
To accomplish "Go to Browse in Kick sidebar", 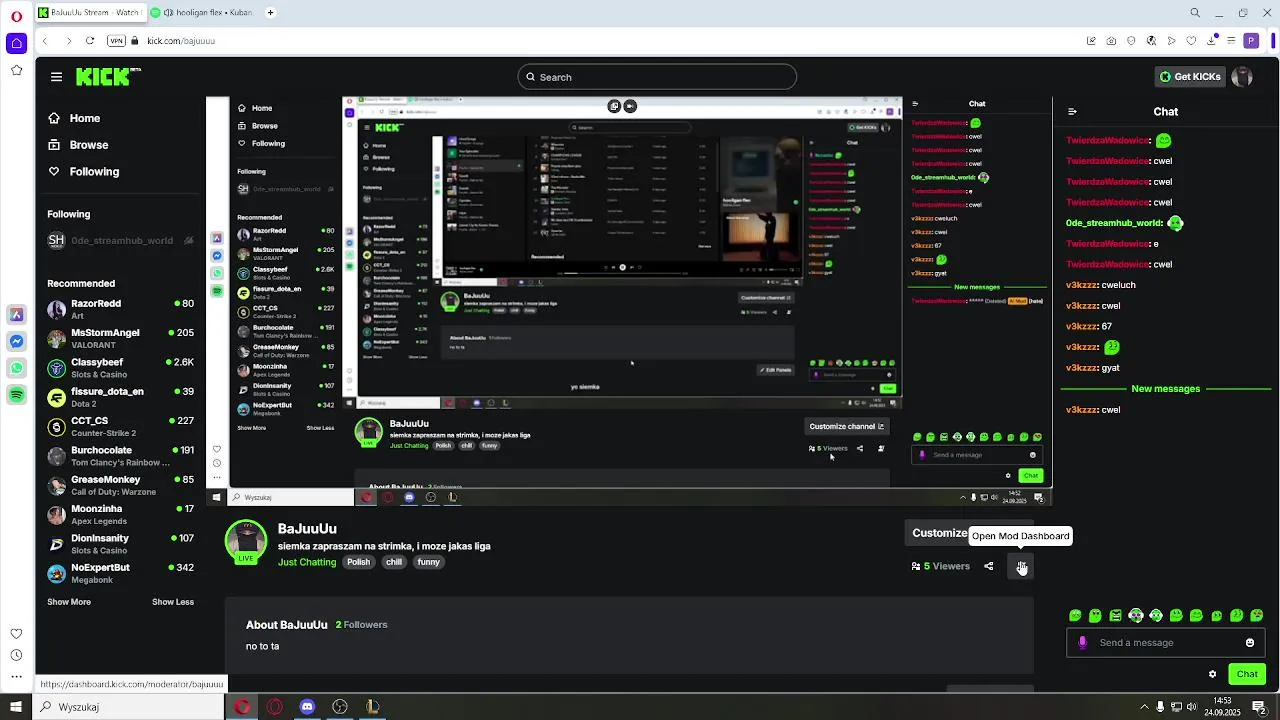I will [x=78, y=145].
